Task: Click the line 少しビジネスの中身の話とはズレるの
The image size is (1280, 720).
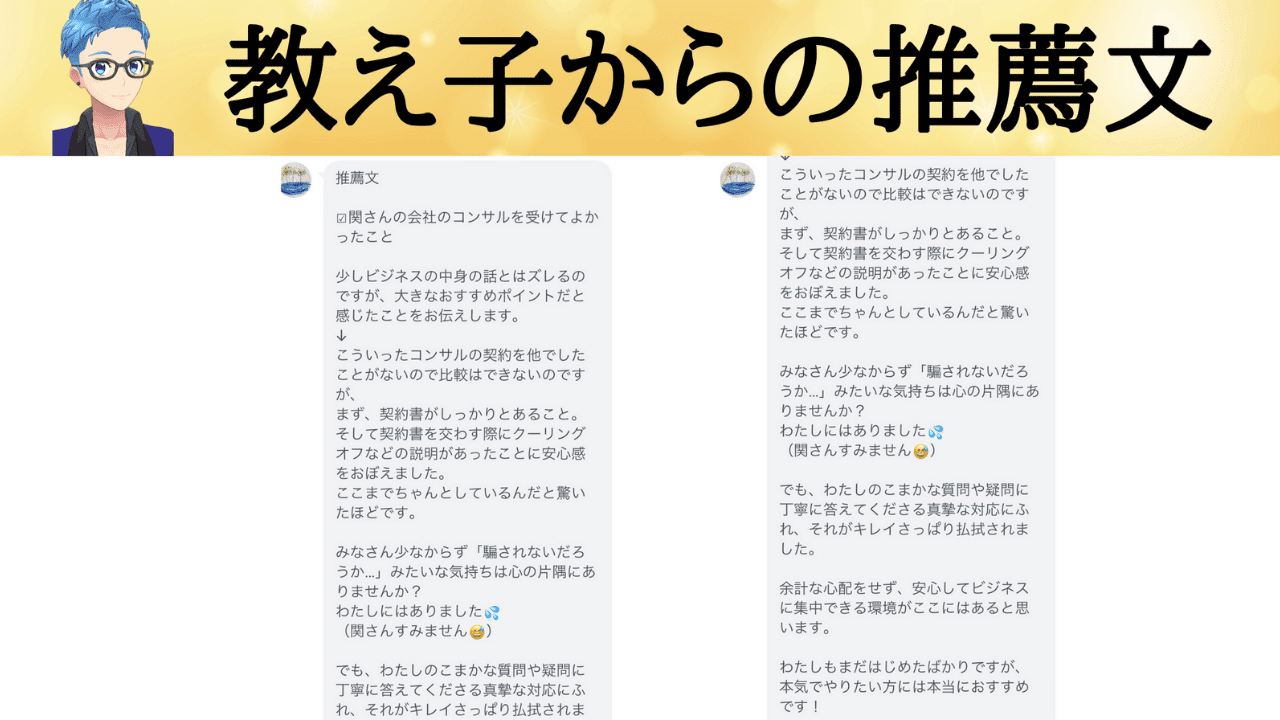Action: pyautogui.click(x=460, y=276)
